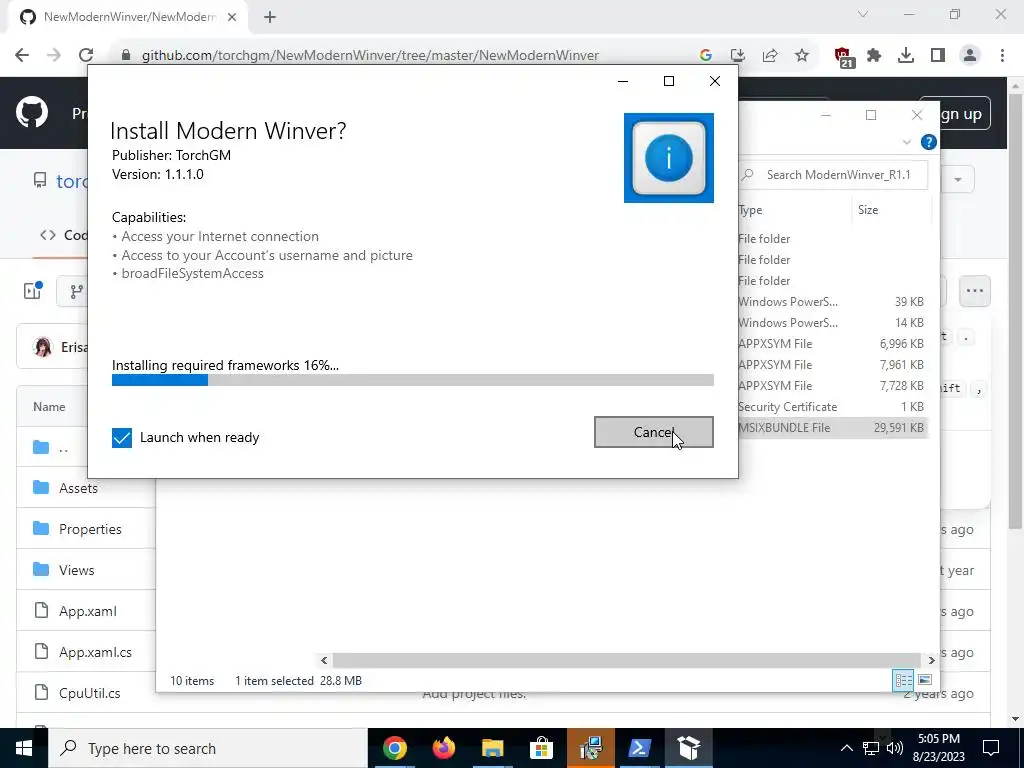This screenshot has height=768, width=1024.
Task: Open the Windows Start menu
Action: (24, 748)
